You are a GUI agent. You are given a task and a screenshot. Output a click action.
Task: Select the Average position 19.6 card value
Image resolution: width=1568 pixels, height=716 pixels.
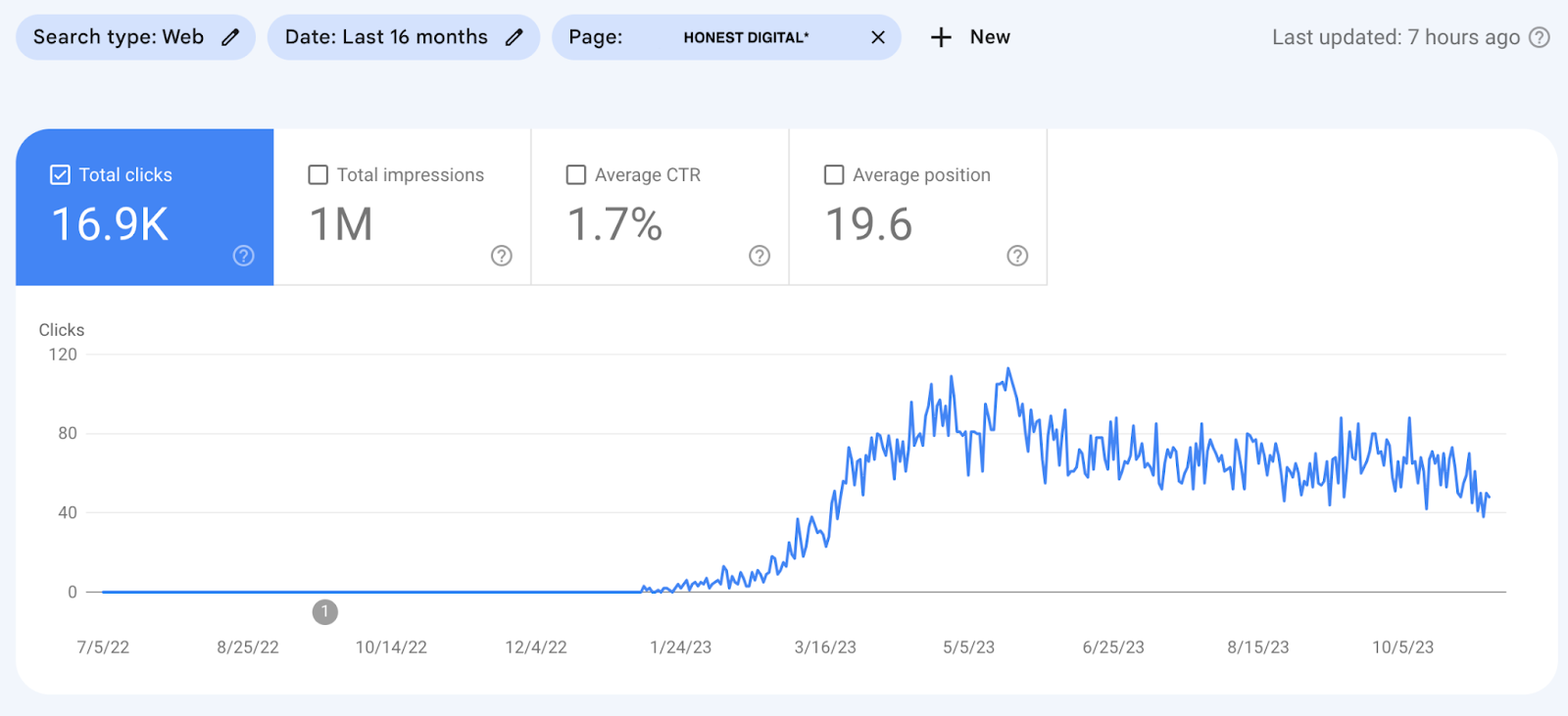(x=868, y=224)
